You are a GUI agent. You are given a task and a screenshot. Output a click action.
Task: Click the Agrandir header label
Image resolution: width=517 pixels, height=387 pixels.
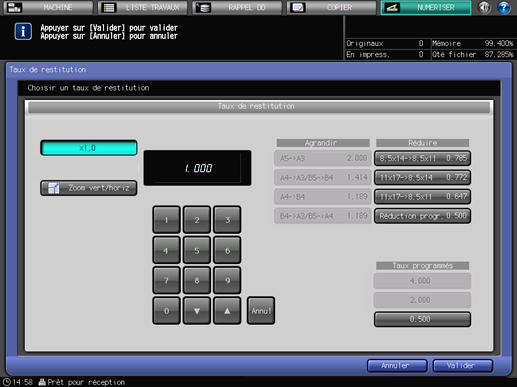point(323,143)
